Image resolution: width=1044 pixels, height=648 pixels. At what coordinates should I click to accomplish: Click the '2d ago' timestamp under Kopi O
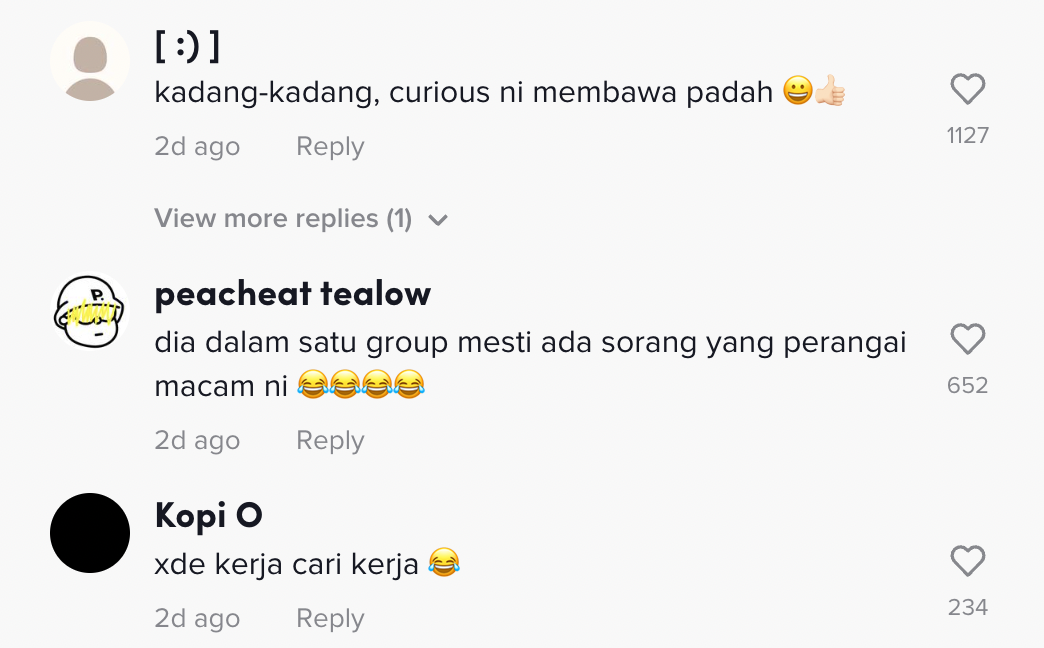[x=197, y=619]
